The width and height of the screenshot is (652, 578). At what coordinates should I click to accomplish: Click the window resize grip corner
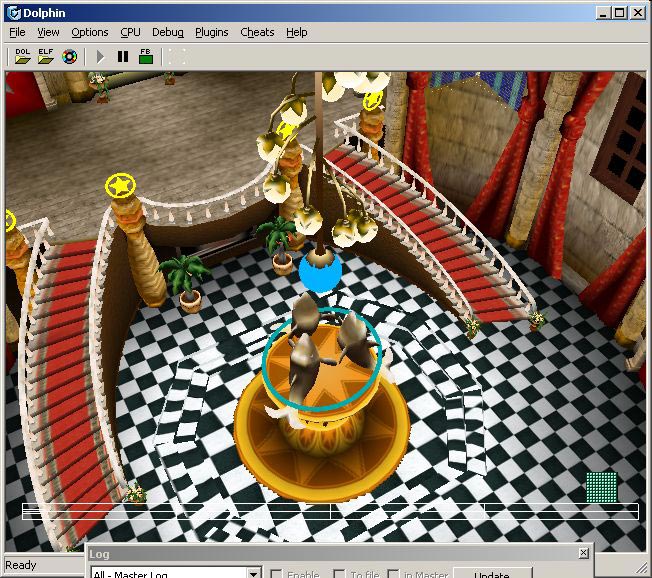tap(642, 569)
